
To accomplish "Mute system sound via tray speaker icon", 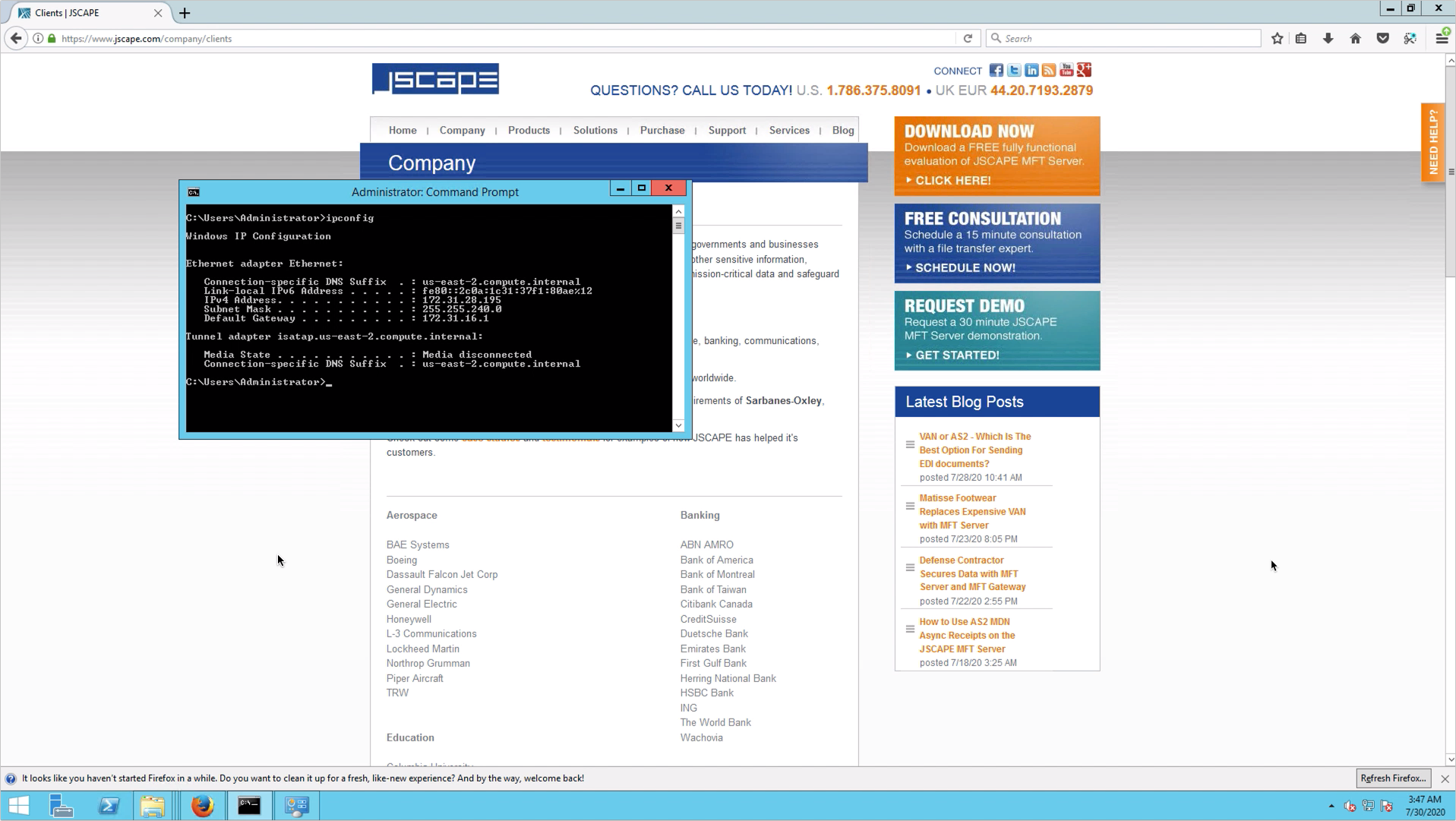I will click(x=1350, y=807).
